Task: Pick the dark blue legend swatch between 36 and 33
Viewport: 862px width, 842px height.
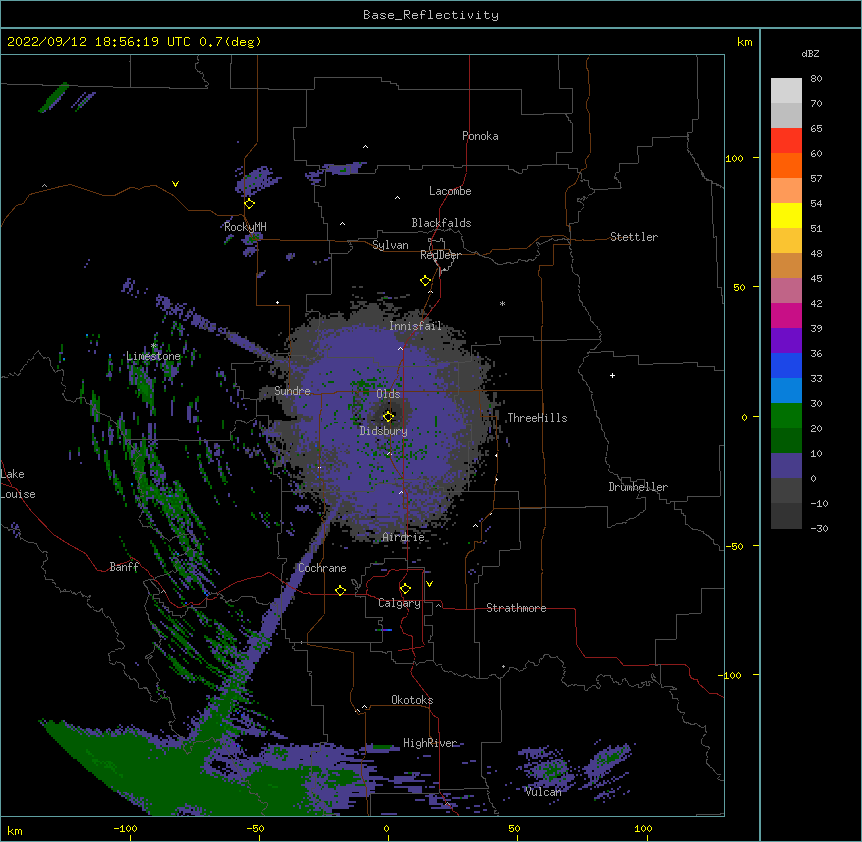Action: click(786, 365)
